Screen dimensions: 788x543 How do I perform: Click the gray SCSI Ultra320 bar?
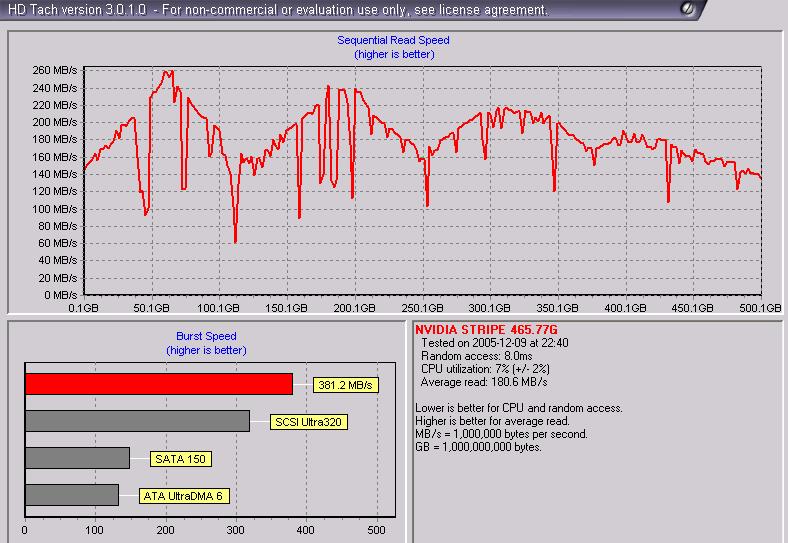138,421
